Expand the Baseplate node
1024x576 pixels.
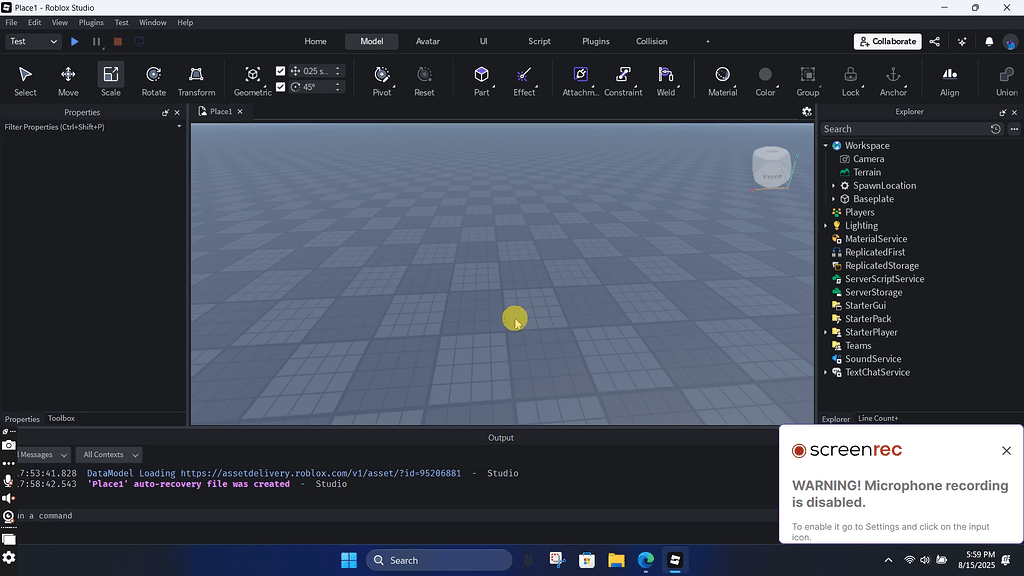(x=833, y=199)
